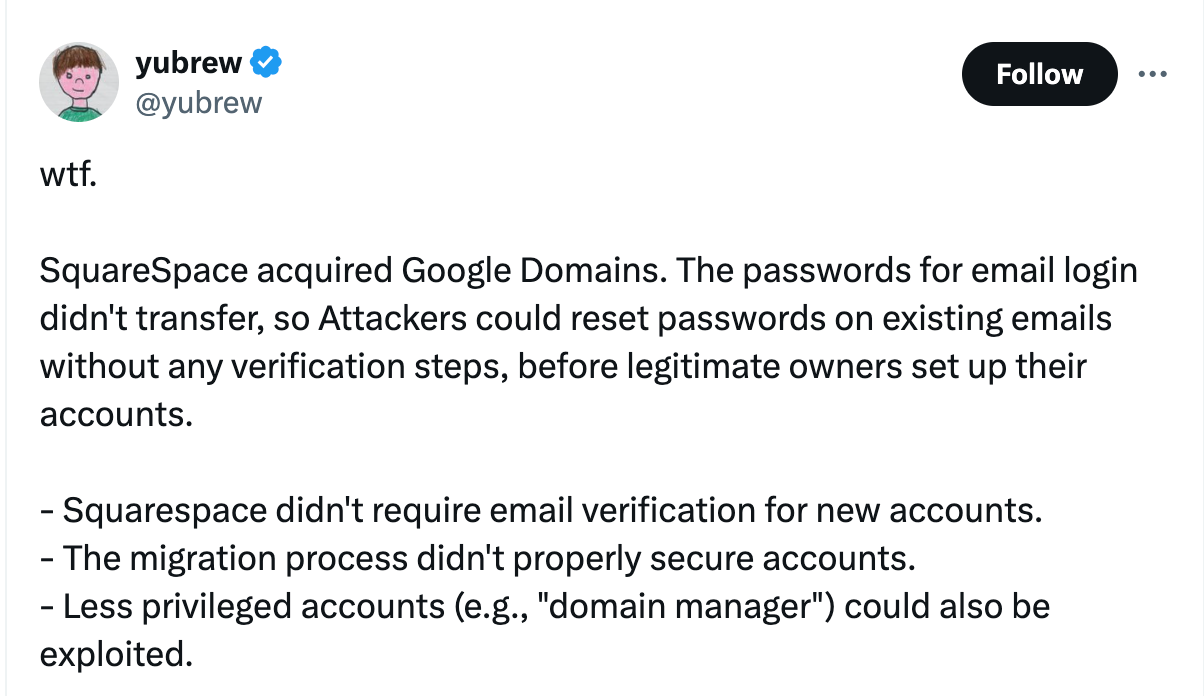Click the final word "exploited."
The image size is (1204, 696).
point(116,654)
